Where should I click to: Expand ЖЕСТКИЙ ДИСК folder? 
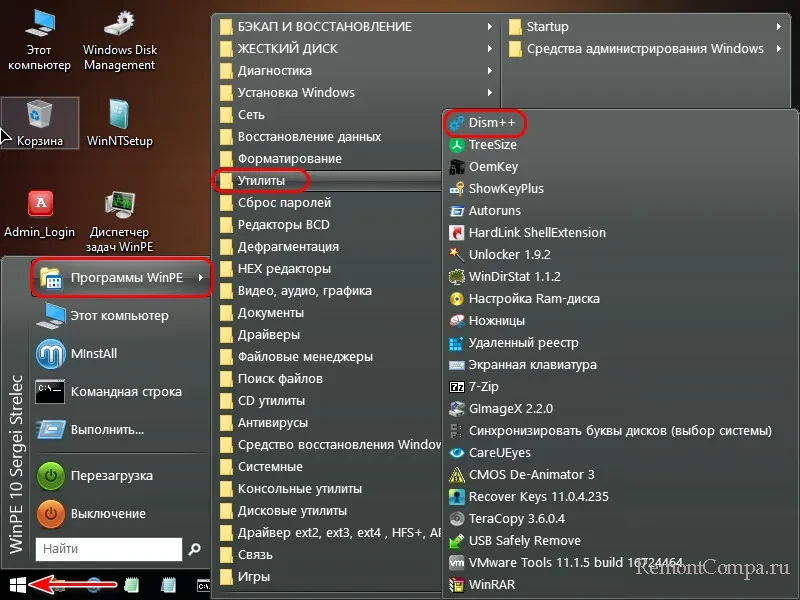[356, 48]
